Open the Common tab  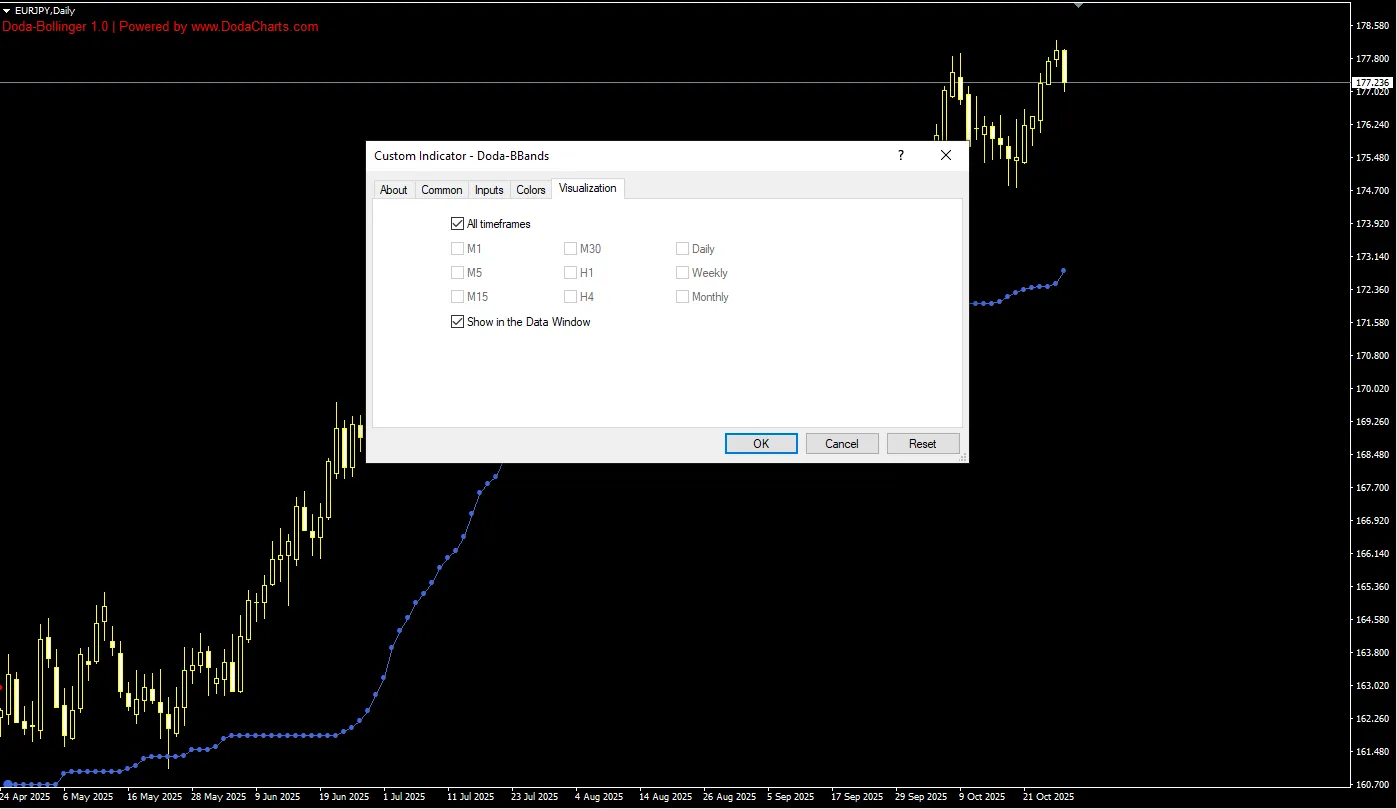tap(441, 190)
